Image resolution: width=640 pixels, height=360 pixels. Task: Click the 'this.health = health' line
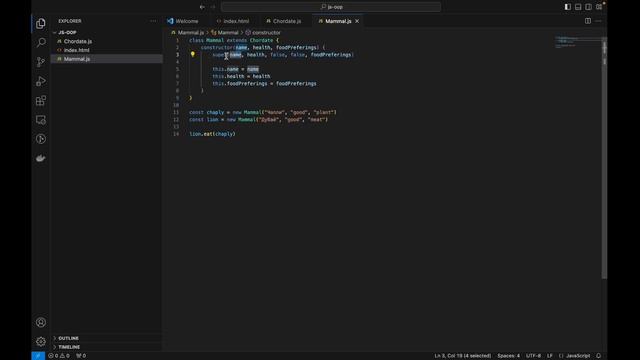(x=241, y=76)
